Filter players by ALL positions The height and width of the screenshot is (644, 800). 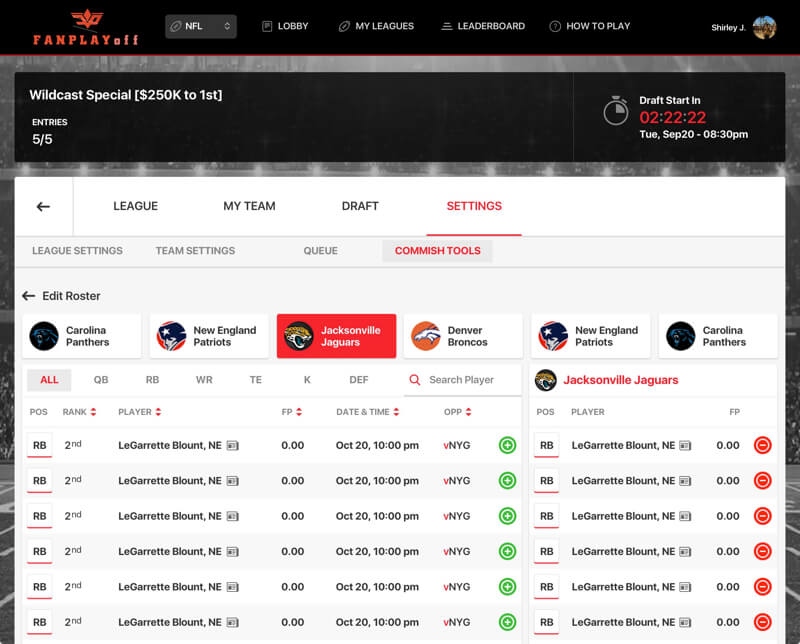tap(49, 380)
